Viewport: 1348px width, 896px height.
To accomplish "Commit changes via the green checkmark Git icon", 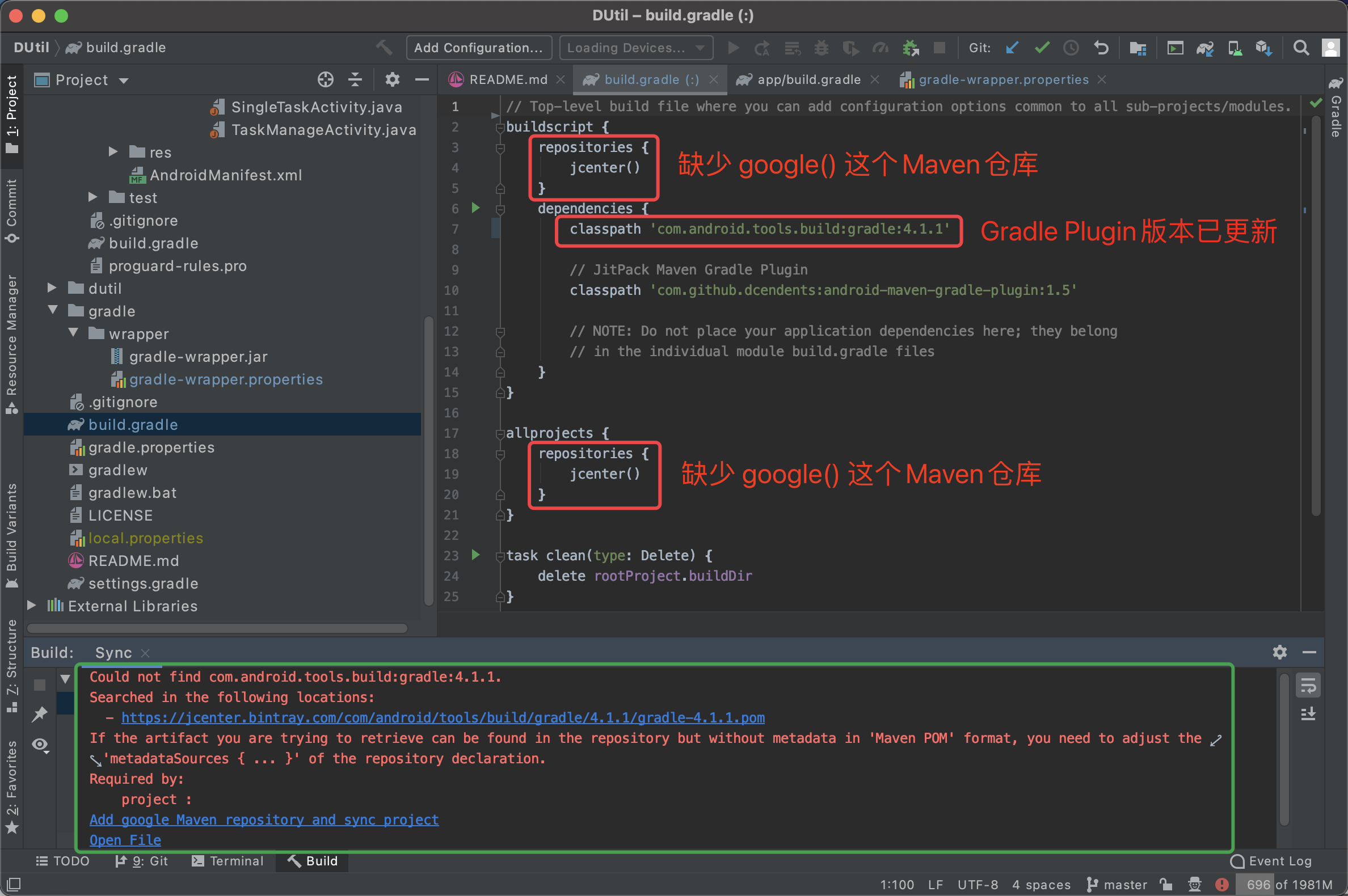I will pos(1042,48).
